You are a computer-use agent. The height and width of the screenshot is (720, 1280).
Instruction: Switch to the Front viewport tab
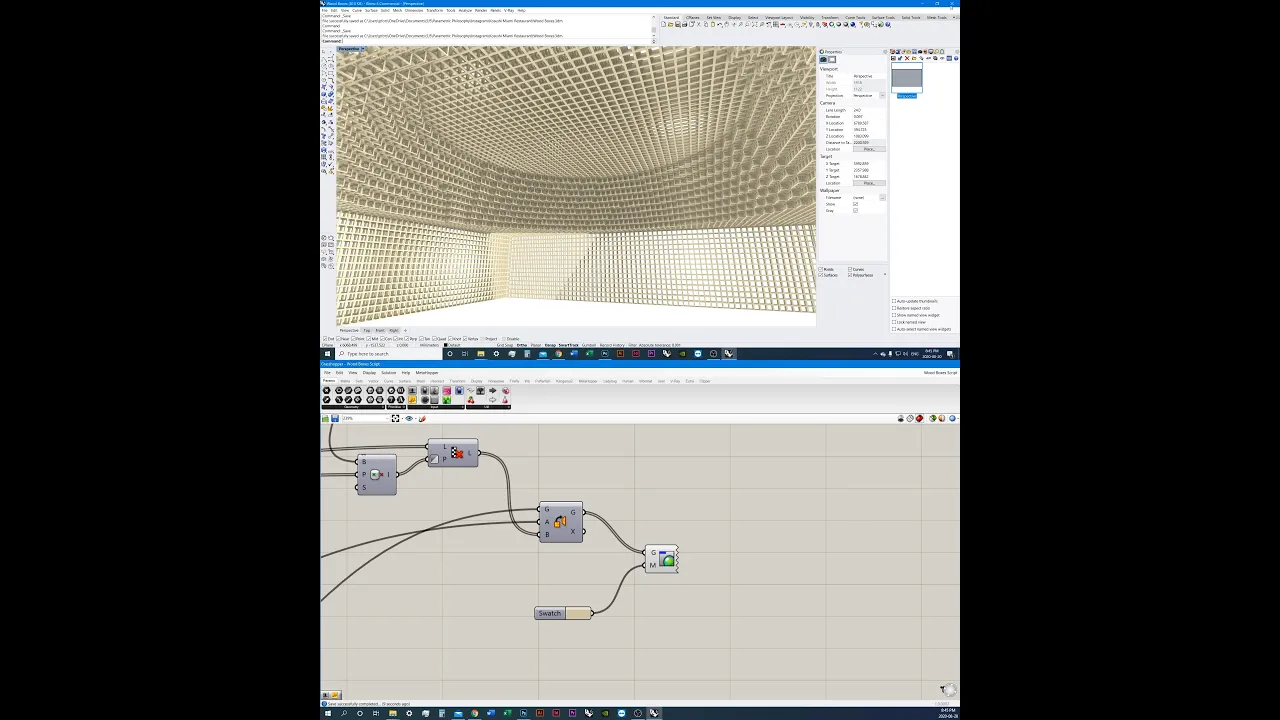(x=379, y=330)
